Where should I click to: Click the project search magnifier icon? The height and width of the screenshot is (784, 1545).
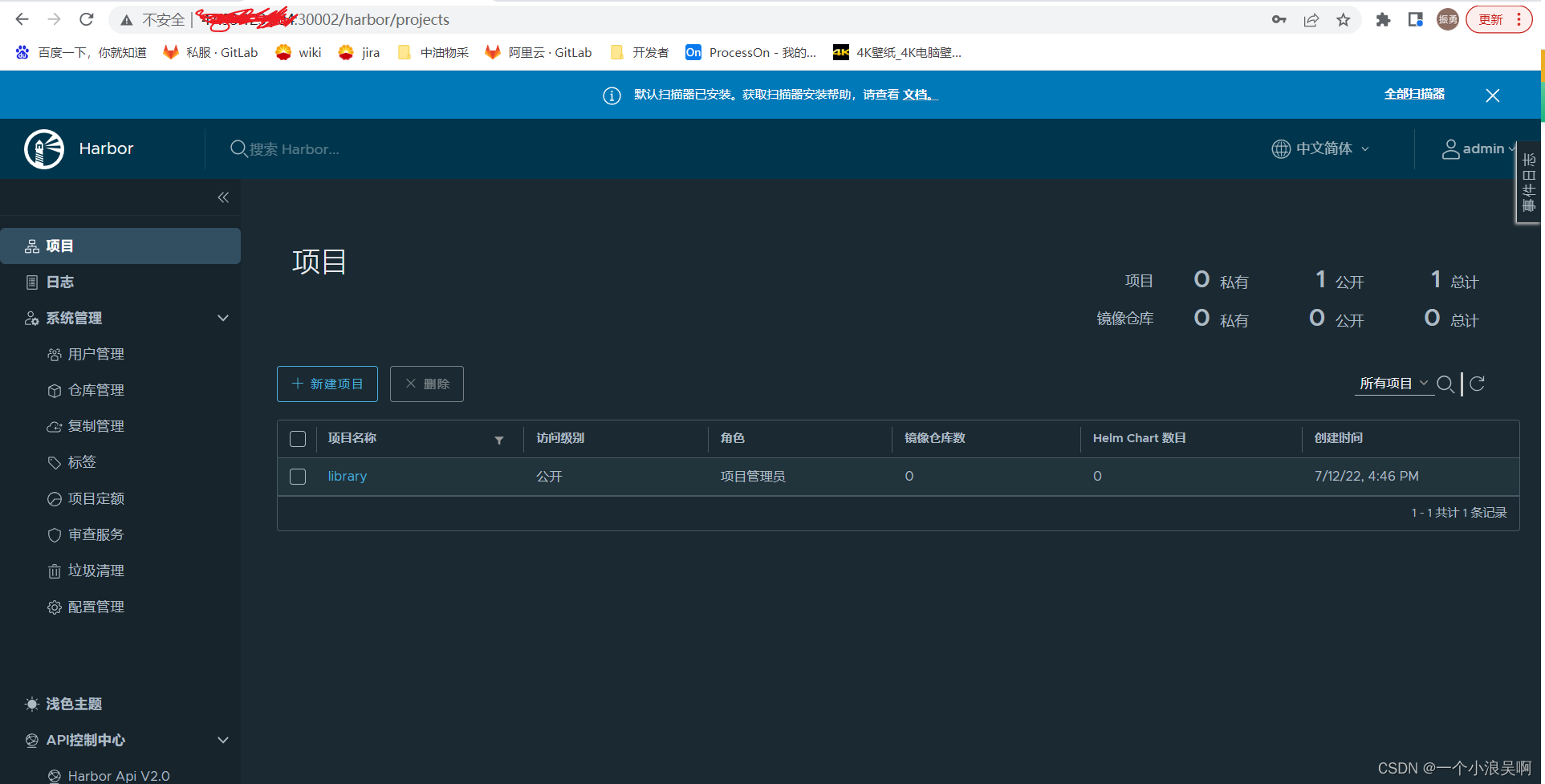tap(1445, 384)
